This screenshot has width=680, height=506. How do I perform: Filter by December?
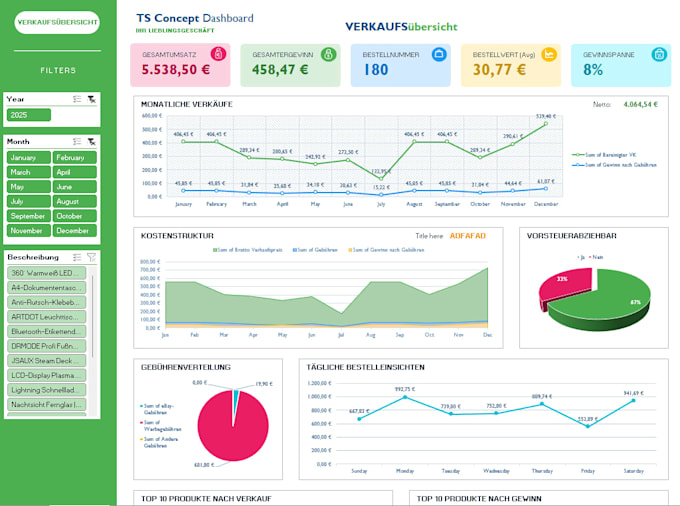point(75,231)
